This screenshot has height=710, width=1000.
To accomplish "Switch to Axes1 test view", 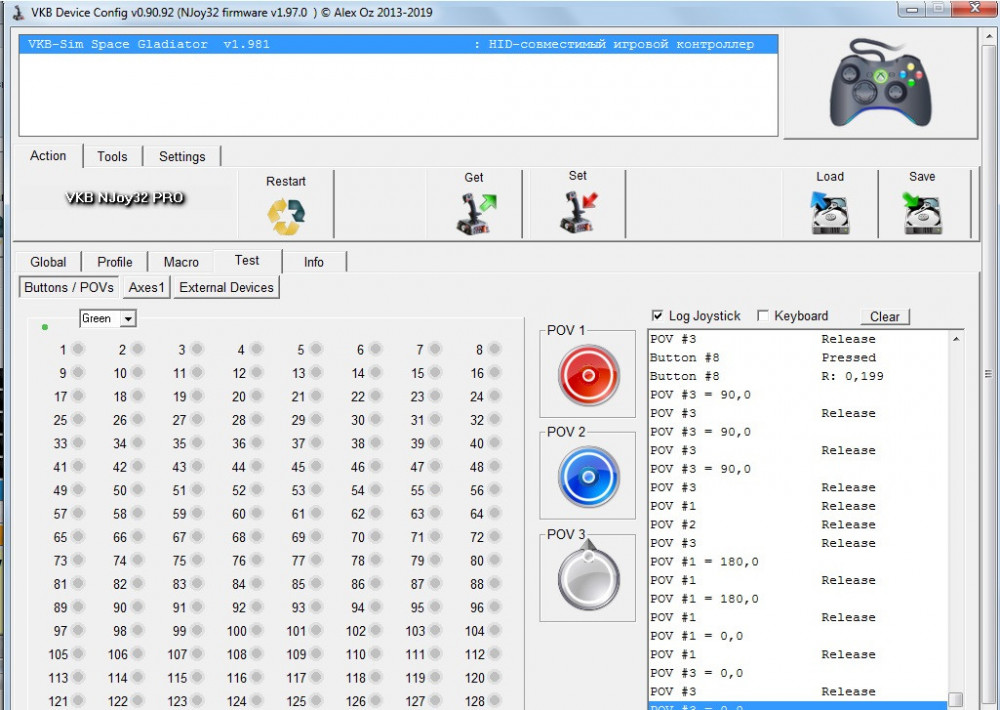I will point(147,287).
